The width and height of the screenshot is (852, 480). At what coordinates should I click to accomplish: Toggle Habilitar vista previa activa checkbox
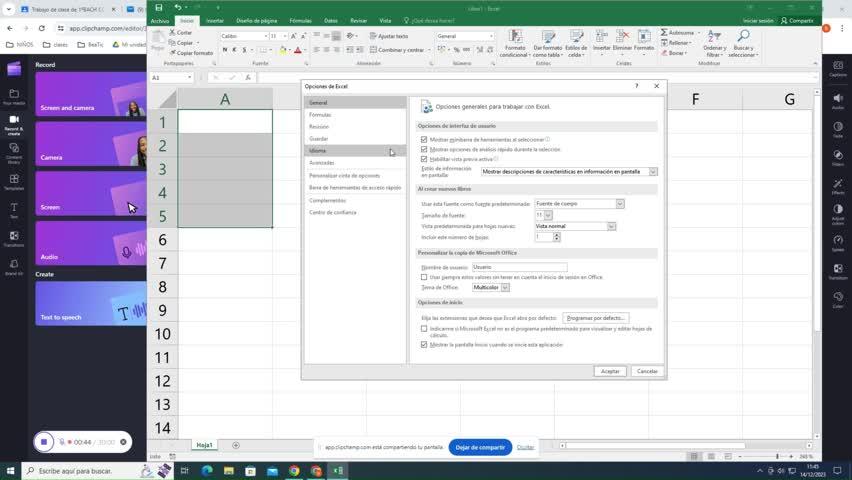(424, 159)
